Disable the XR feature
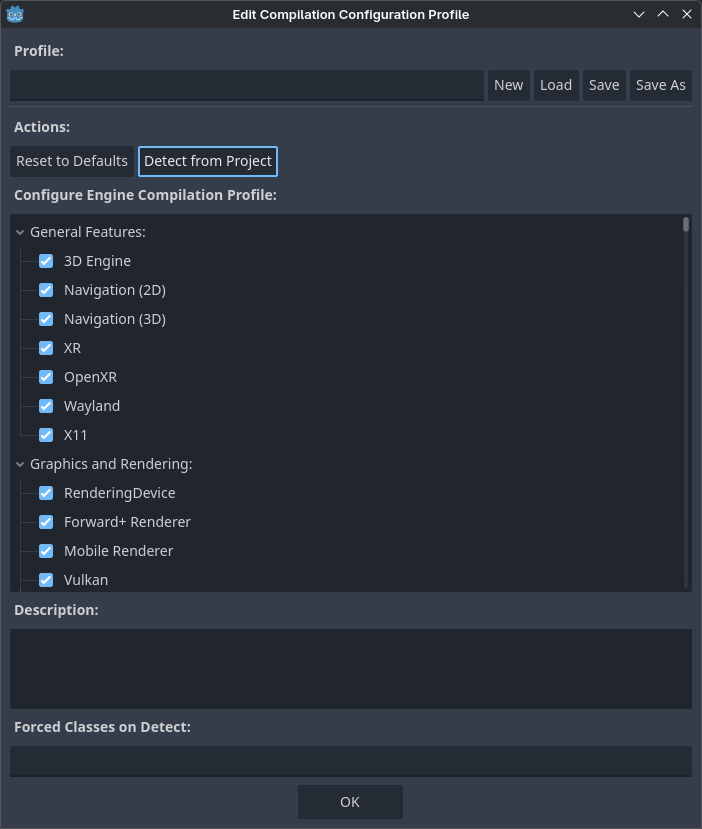This screenshot has width=702, height=829. [x=46, y=347]
